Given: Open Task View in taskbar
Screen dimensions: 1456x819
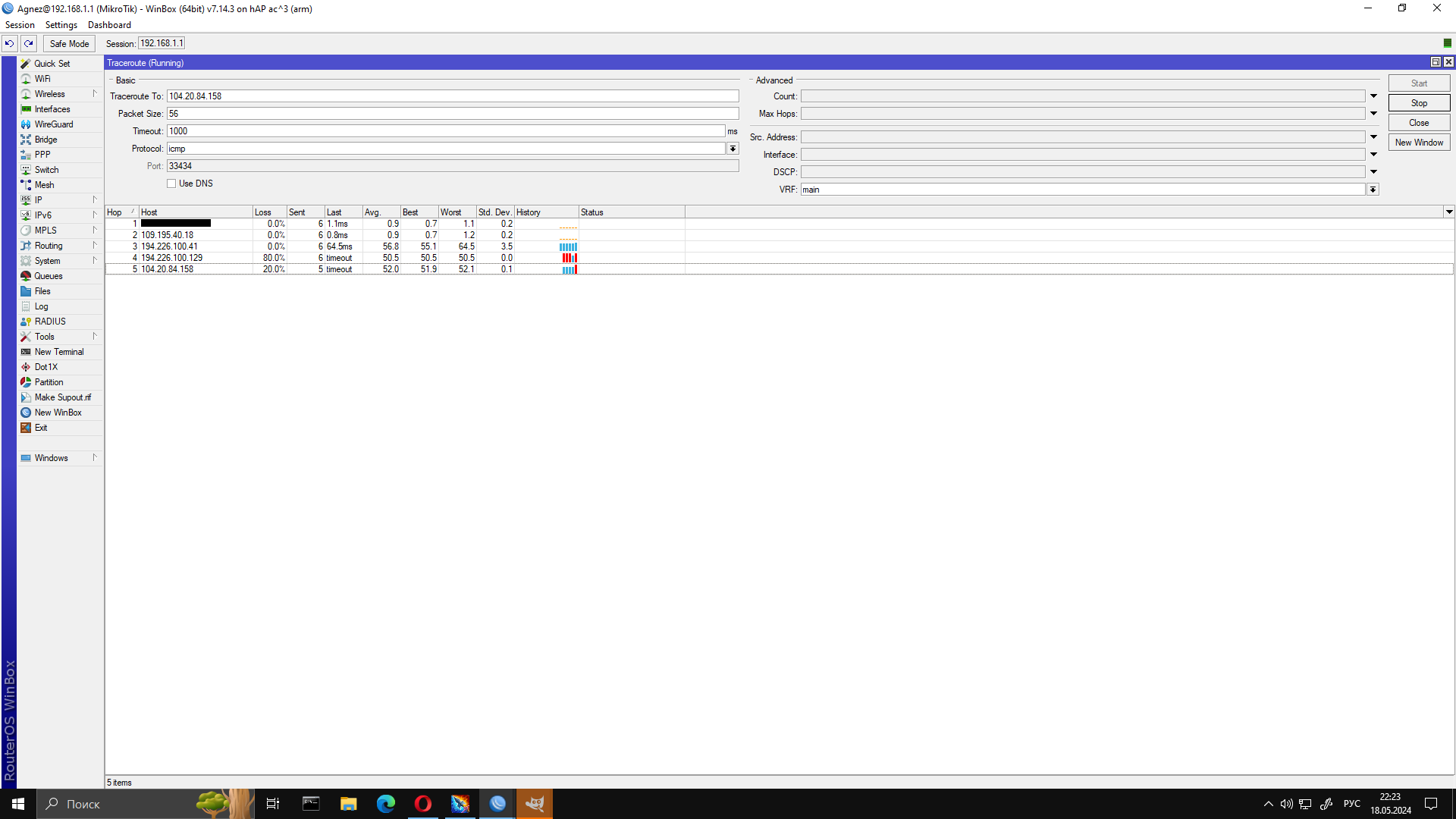Looking at the screenshot, I should pyautogui.click(x=273, y=804).
